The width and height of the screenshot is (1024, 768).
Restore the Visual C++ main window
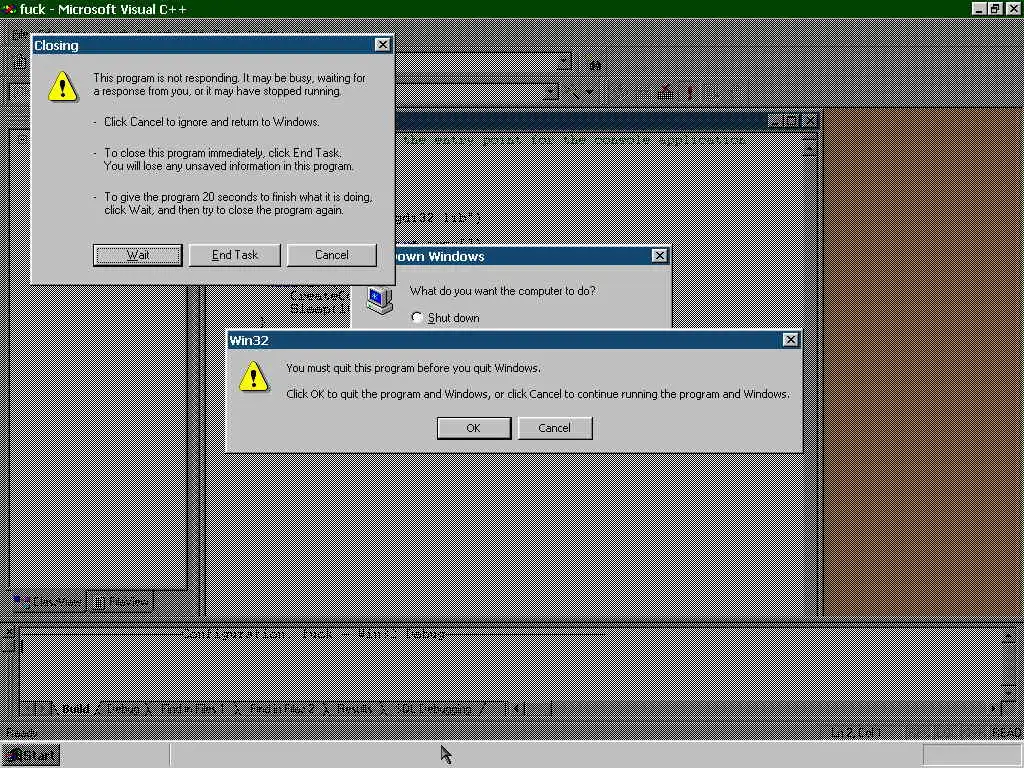[x=995, y=8]
